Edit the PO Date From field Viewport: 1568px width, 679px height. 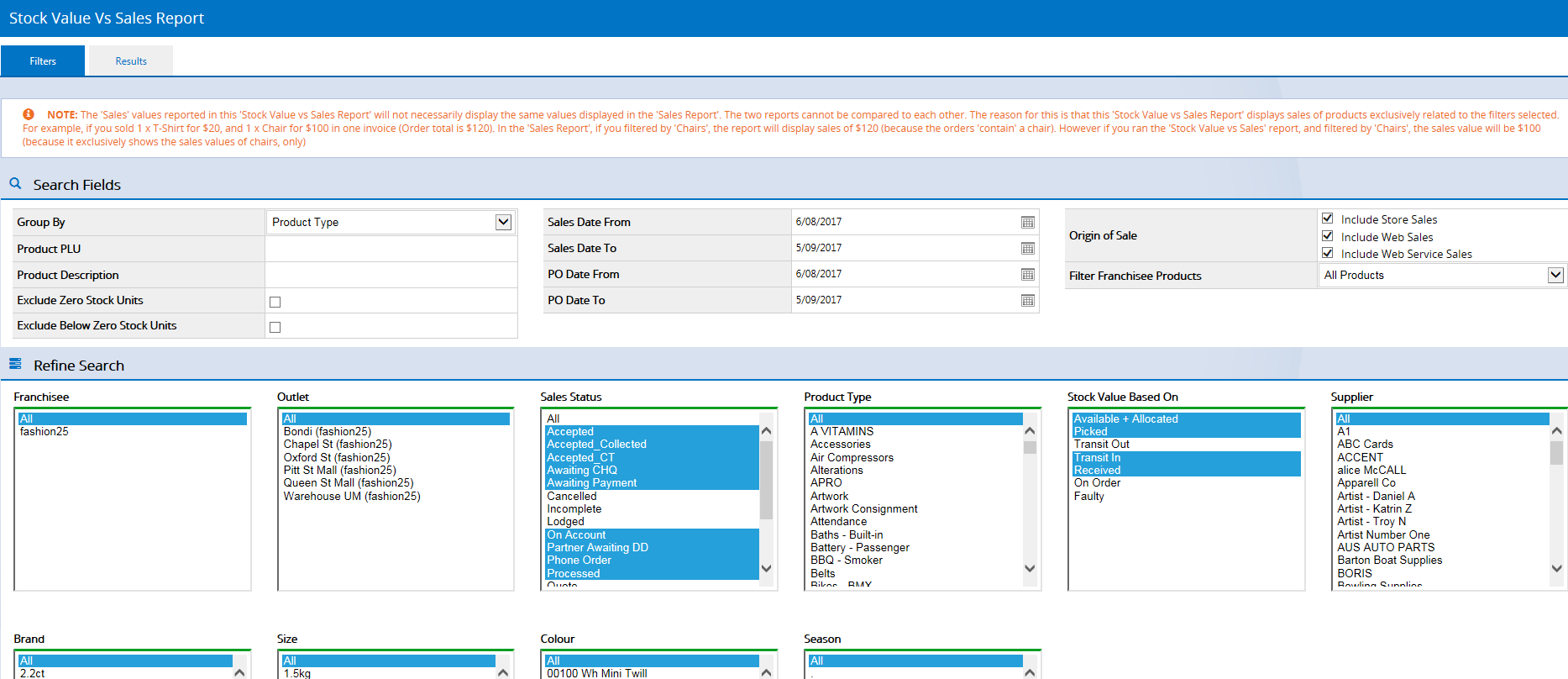(905, 274)
